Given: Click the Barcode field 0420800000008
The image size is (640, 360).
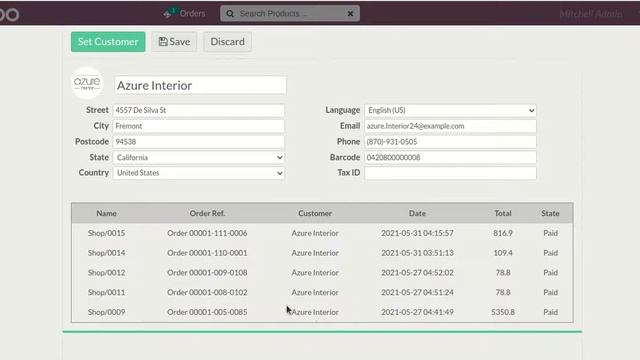Looking at the screenshot, I should point(450,158).
